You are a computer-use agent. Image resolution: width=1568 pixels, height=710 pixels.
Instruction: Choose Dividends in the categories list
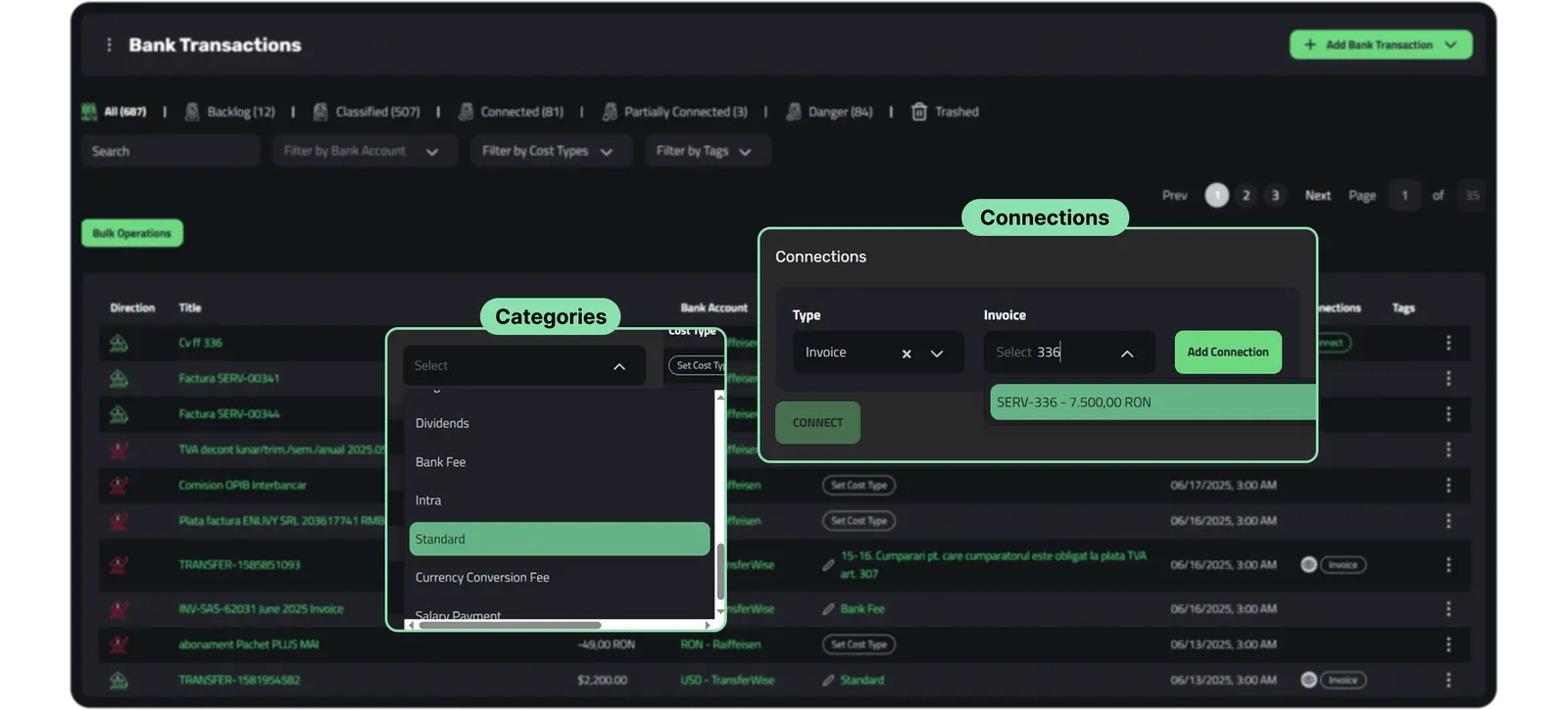[x=559, y=423]
